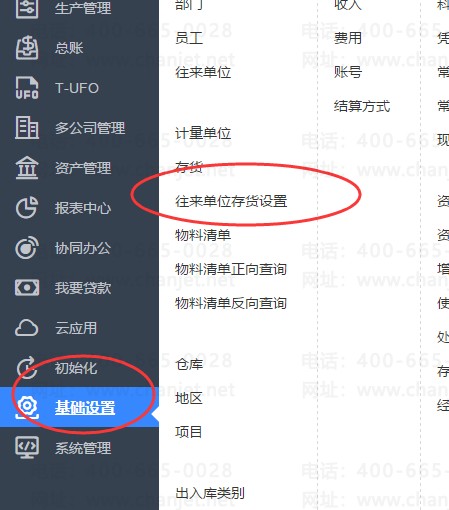This screenshot has width=449, height=510.
Task: Click the 我要贷款 money icon
Action: pos(27,288)
